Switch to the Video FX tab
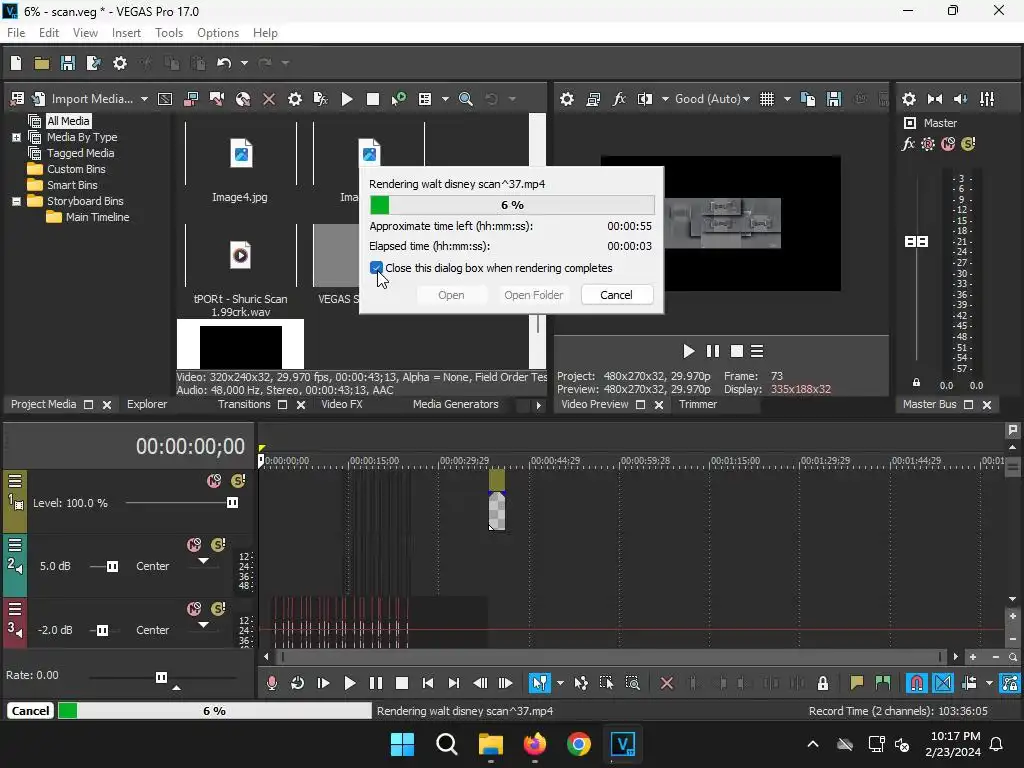Viewport: 1024px width, 768px height. tap(342, 404)
